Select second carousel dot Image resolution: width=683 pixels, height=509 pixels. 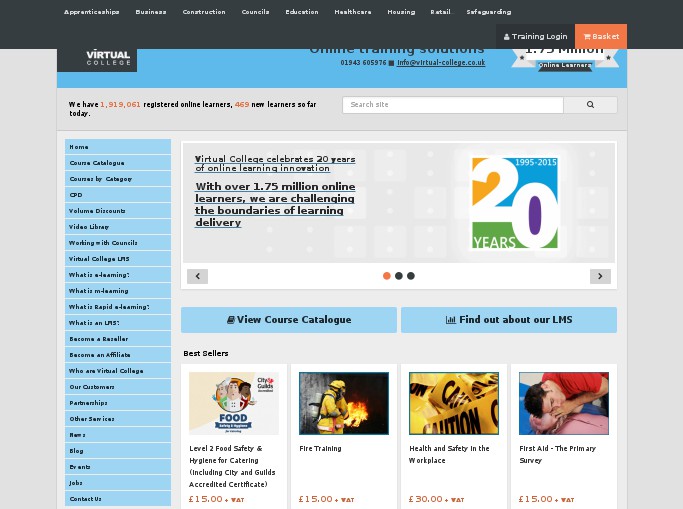(x=399, y=276)
